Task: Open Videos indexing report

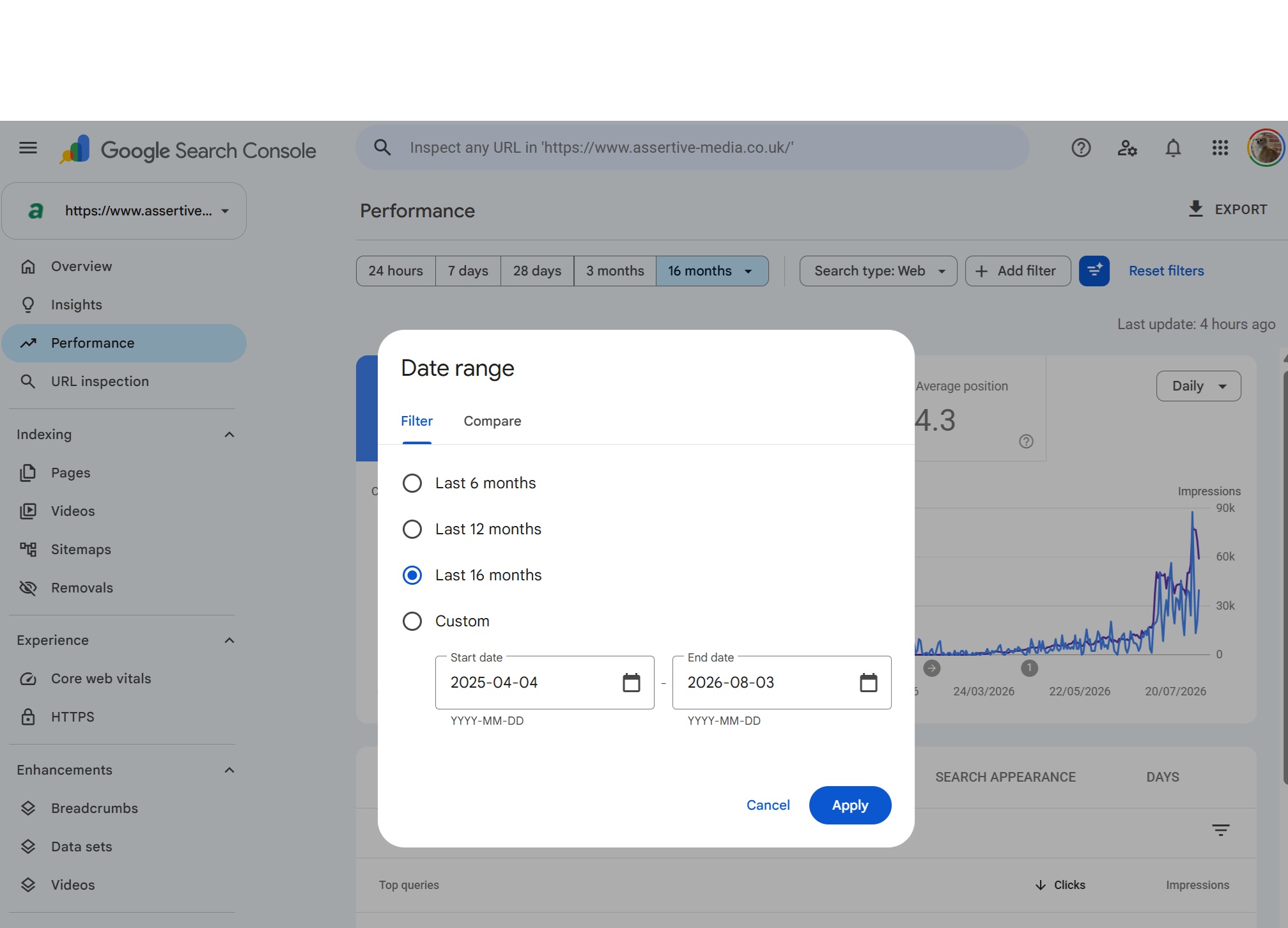Action: click(x=124, y=511)
